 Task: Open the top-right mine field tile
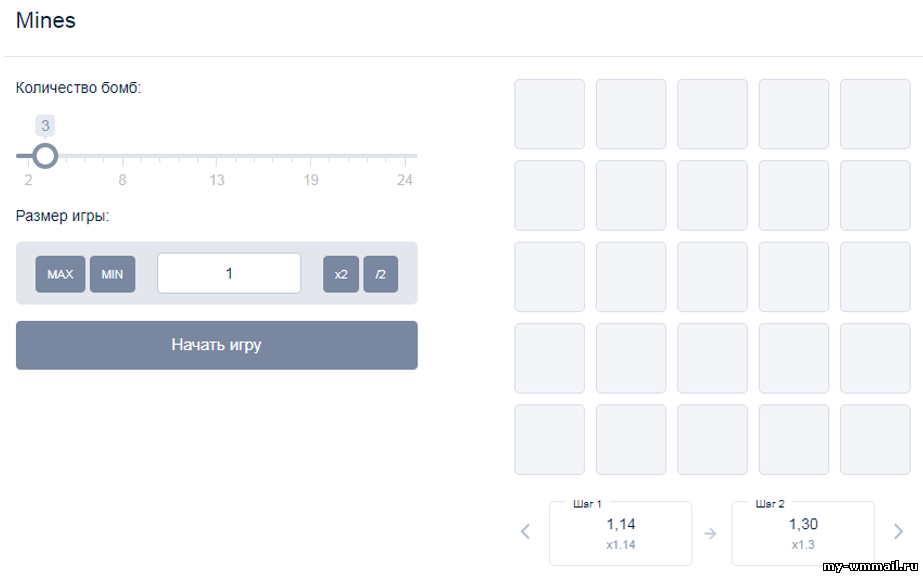(875, 114)
